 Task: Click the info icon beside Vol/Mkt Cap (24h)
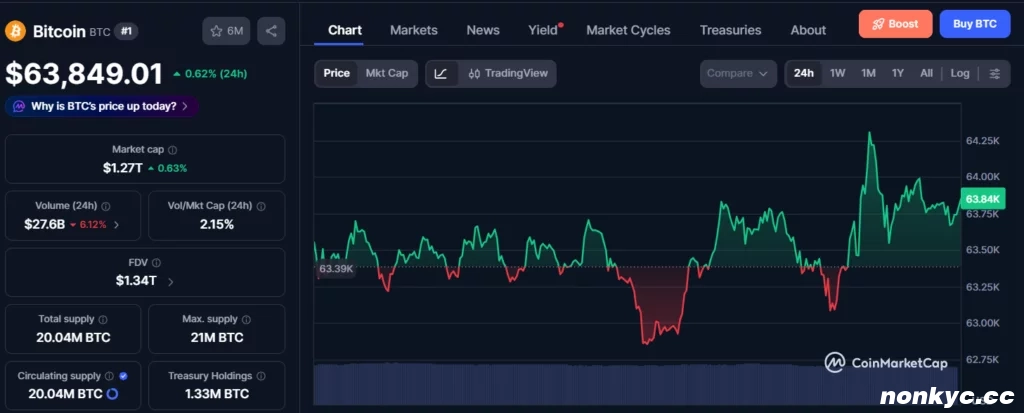click(261, 206)
